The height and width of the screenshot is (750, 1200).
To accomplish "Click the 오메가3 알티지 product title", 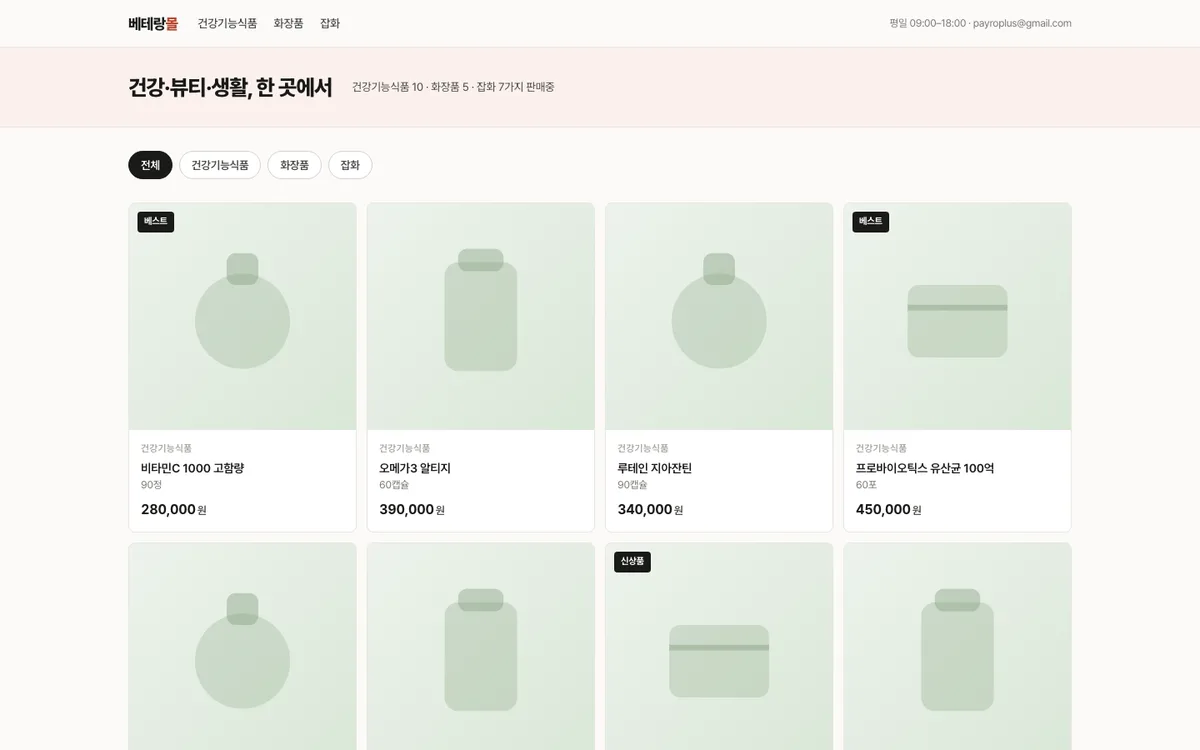I will coord(415,468).
